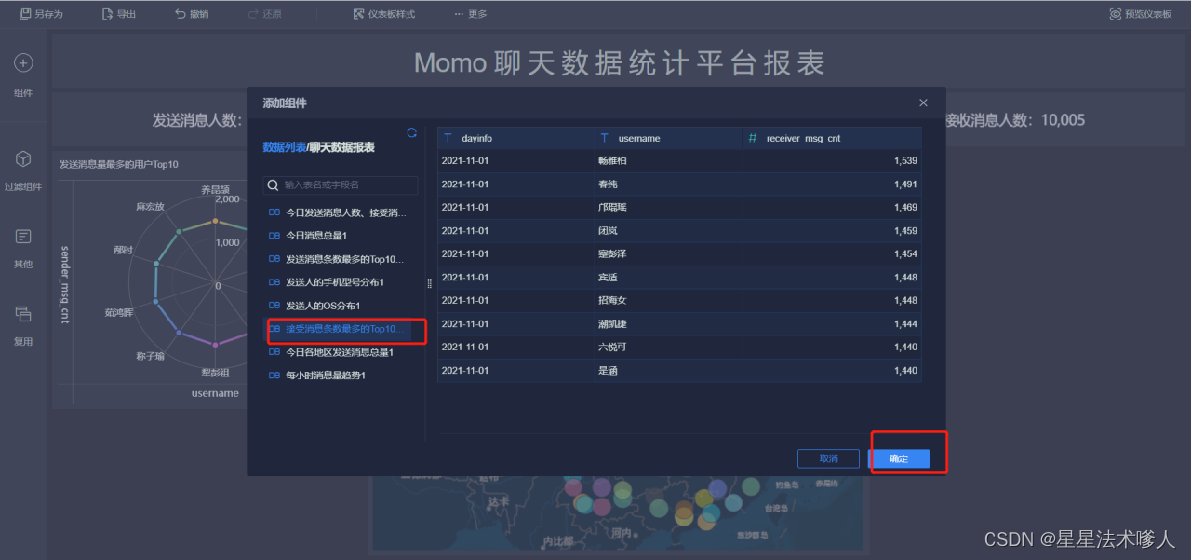Screen dimensions: 1192x560
Task: Click the username column header
Action: [x=668, y=138]
